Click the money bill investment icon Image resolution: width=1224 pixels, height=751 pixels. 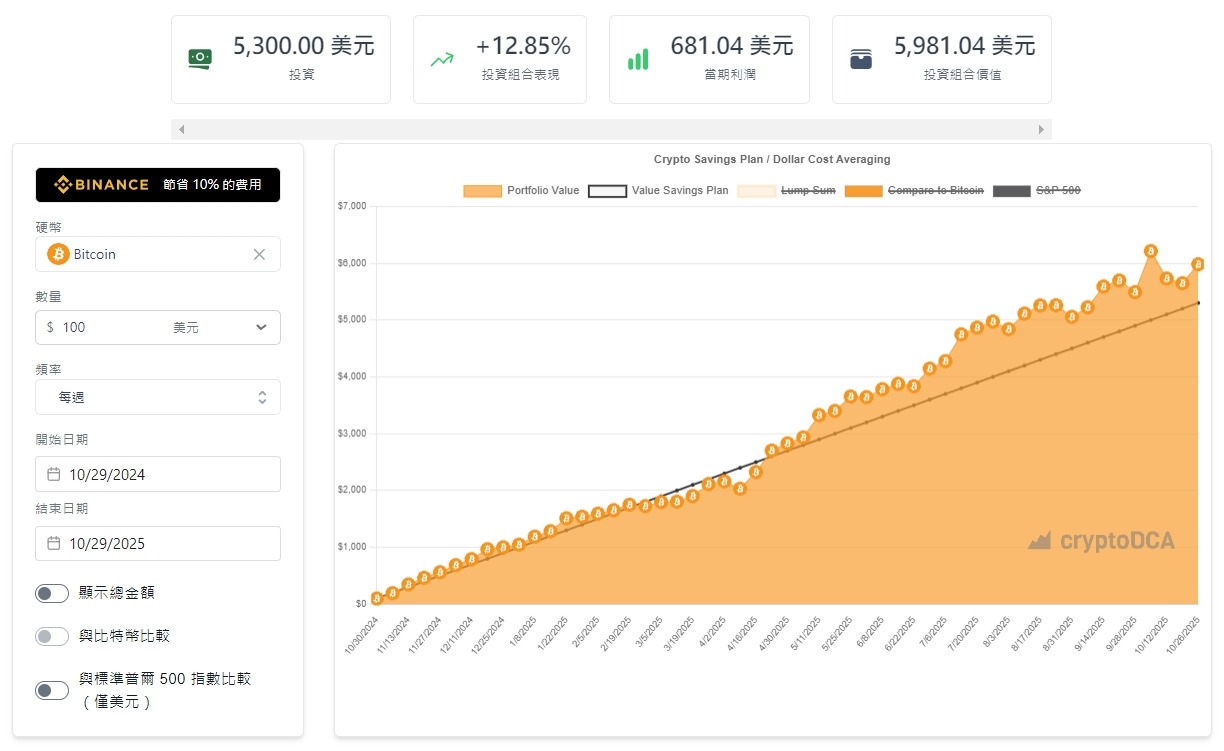[x=200, y=59]
